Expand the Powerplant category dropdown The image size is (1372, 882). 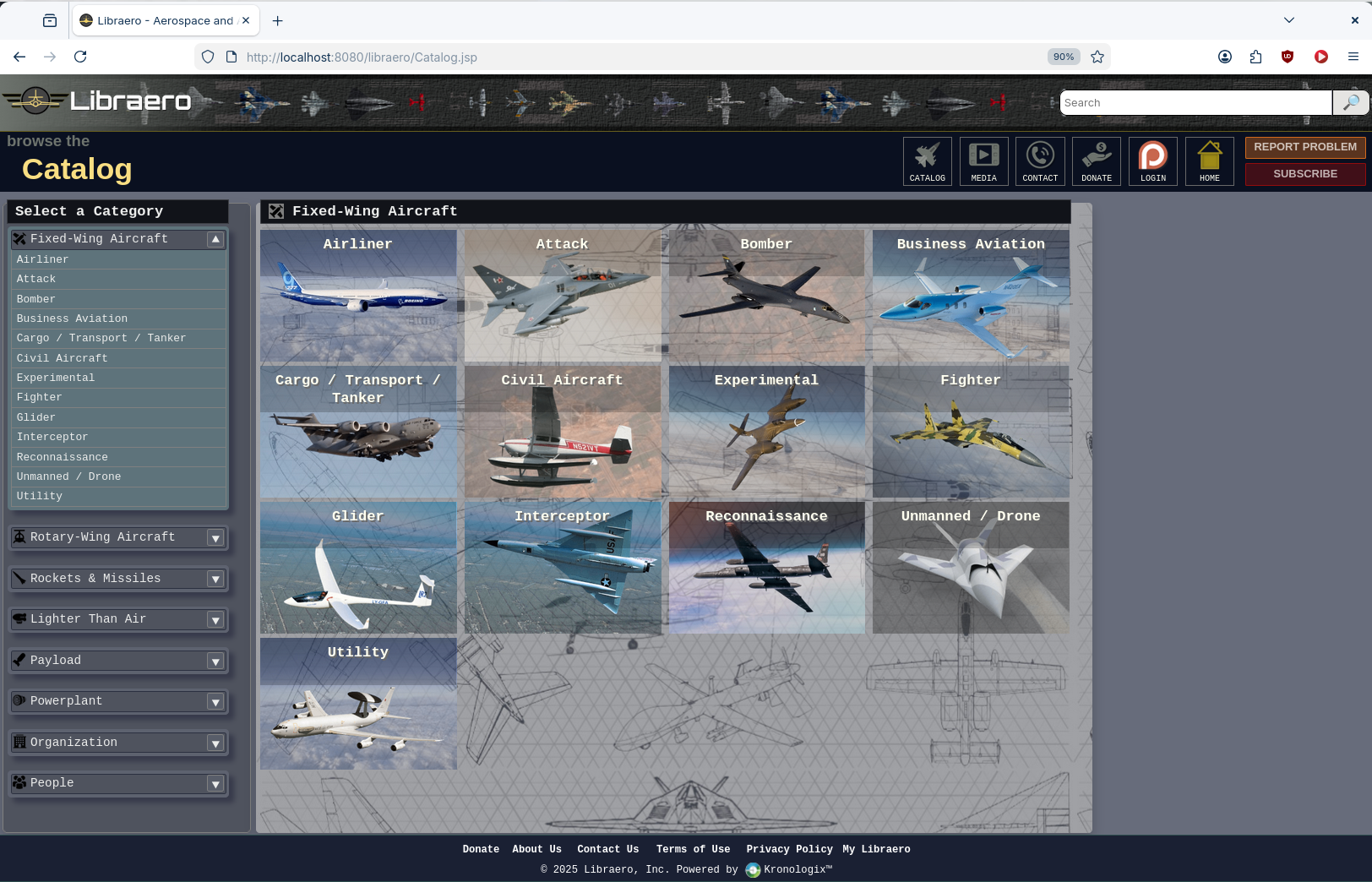click(x=215, y=702)
